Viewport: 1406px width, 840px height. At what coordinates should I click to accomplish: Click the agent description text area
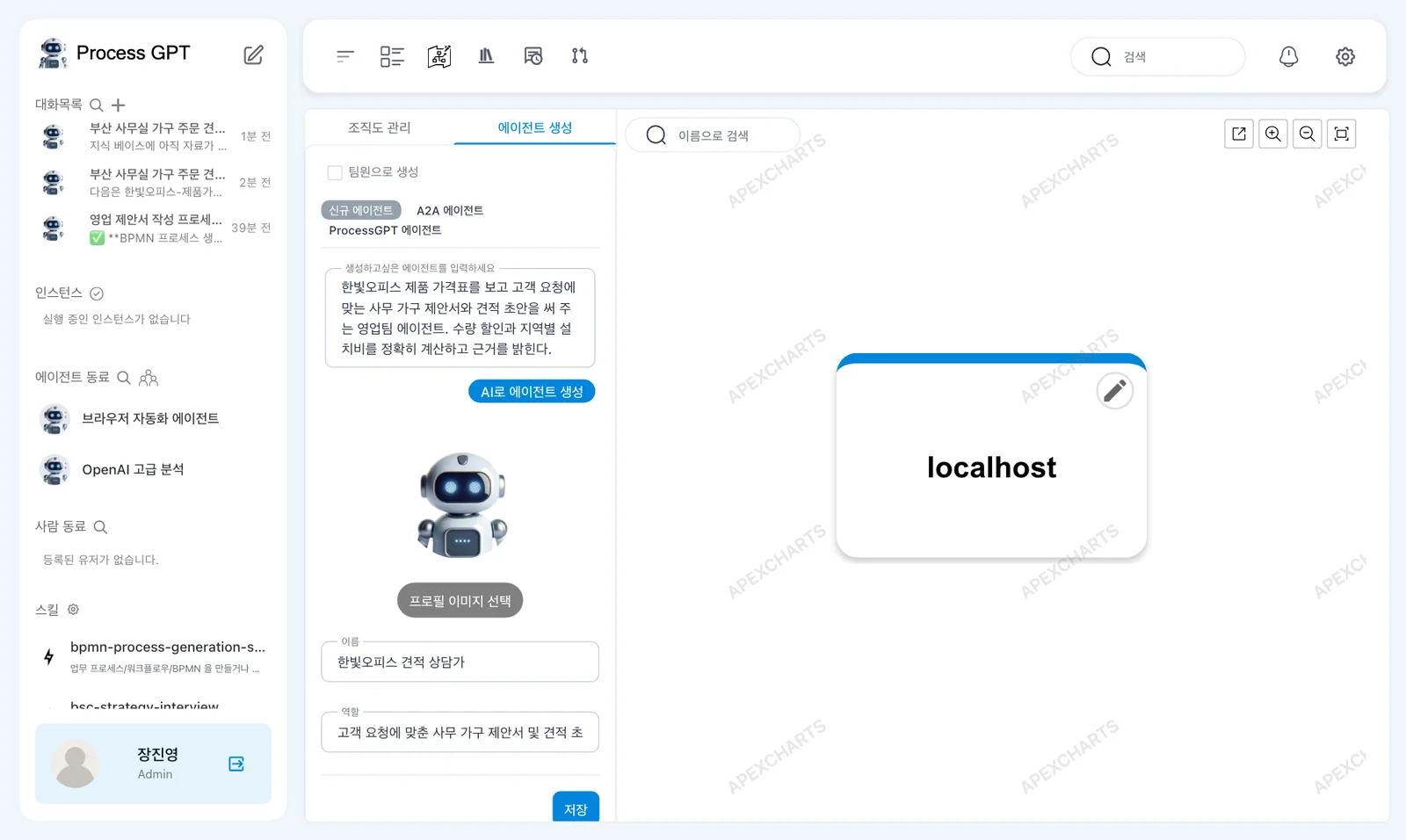(x=460, y=317)
